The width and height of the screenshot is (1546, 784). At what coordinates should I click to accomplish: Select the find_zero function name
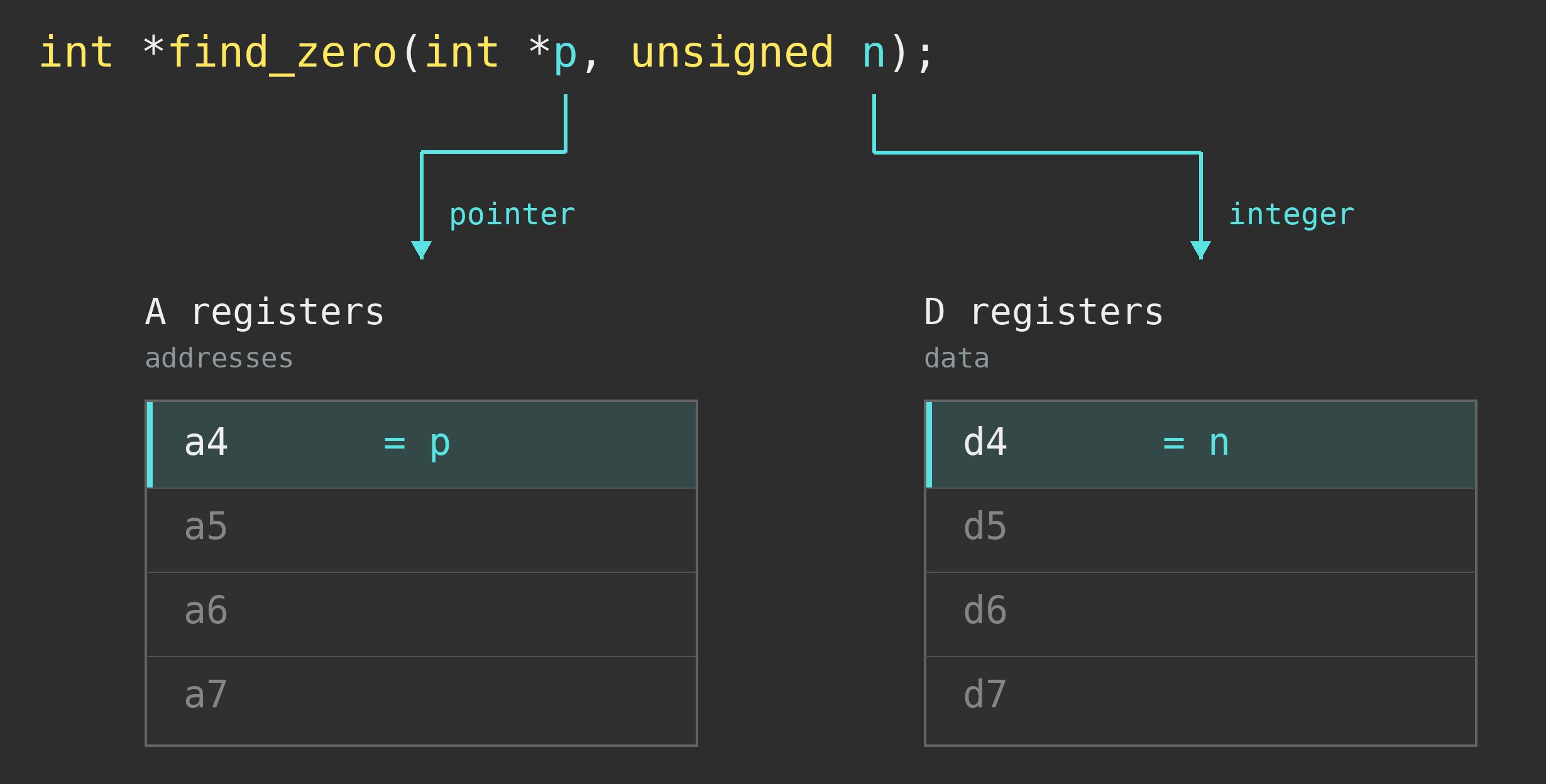point(283,53)
